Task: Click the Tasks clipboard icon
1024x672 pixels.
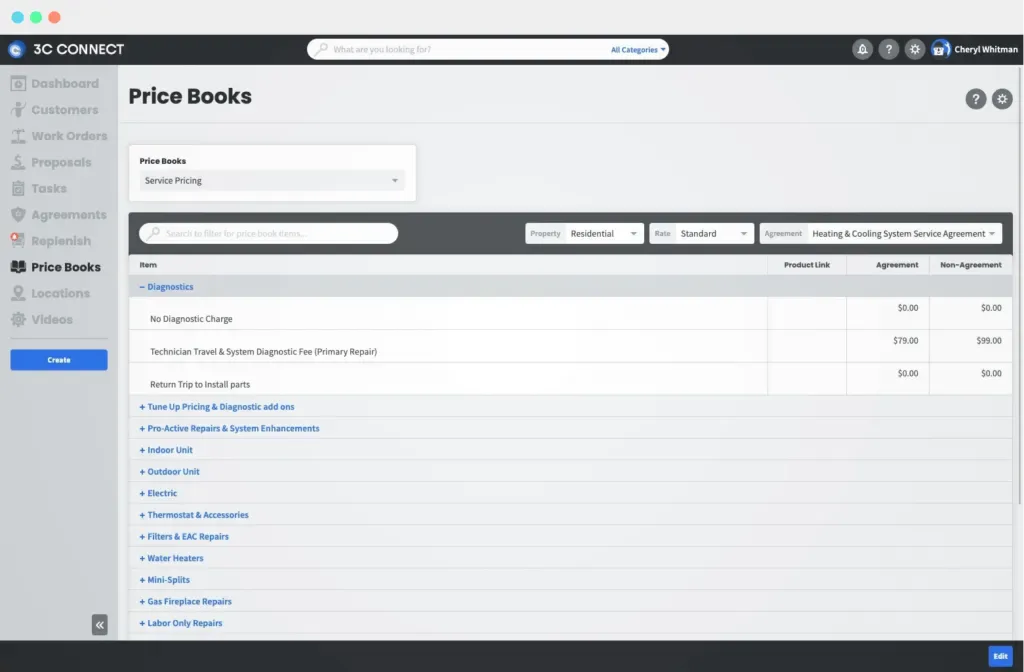Action: tap(18, 188)
